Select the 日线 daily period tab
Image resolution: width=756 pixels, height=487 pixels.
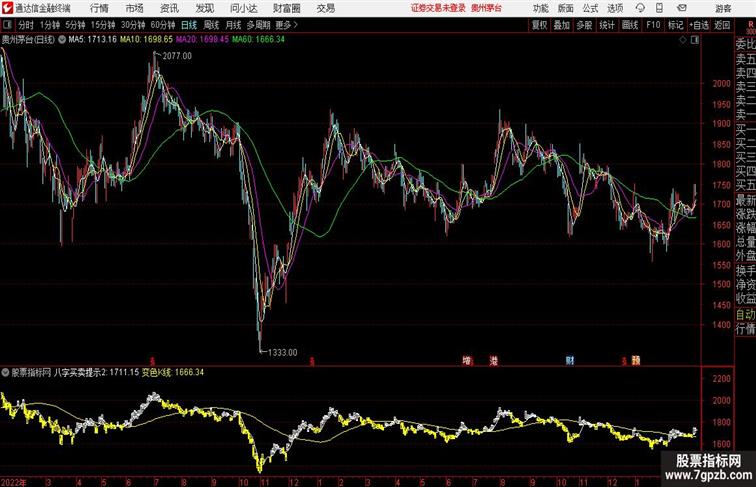pyautogui.click(x=189, y=25)
